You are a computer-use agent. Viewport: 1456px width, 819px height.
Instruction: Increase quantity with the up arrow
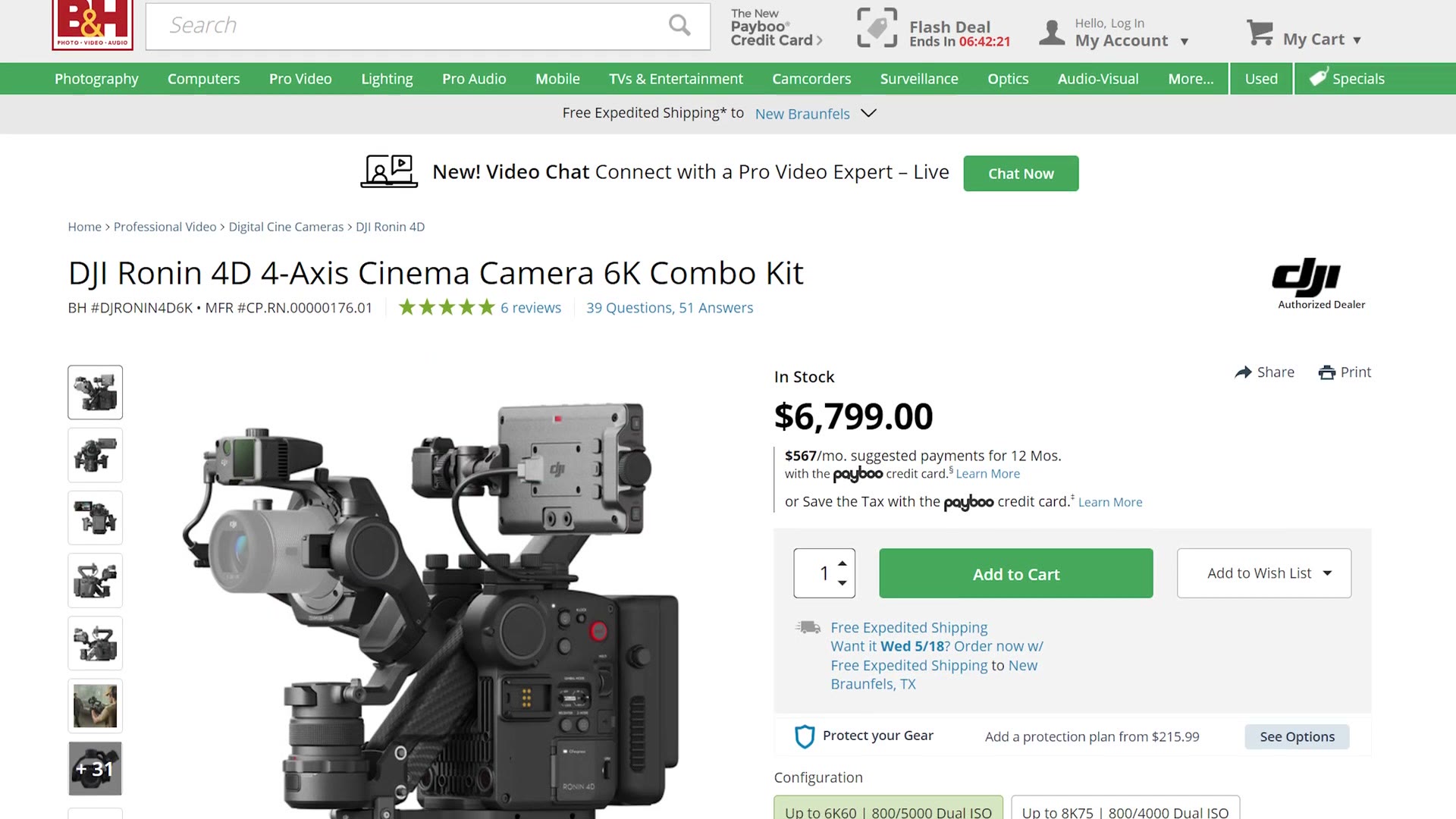[x=843, y=563]
